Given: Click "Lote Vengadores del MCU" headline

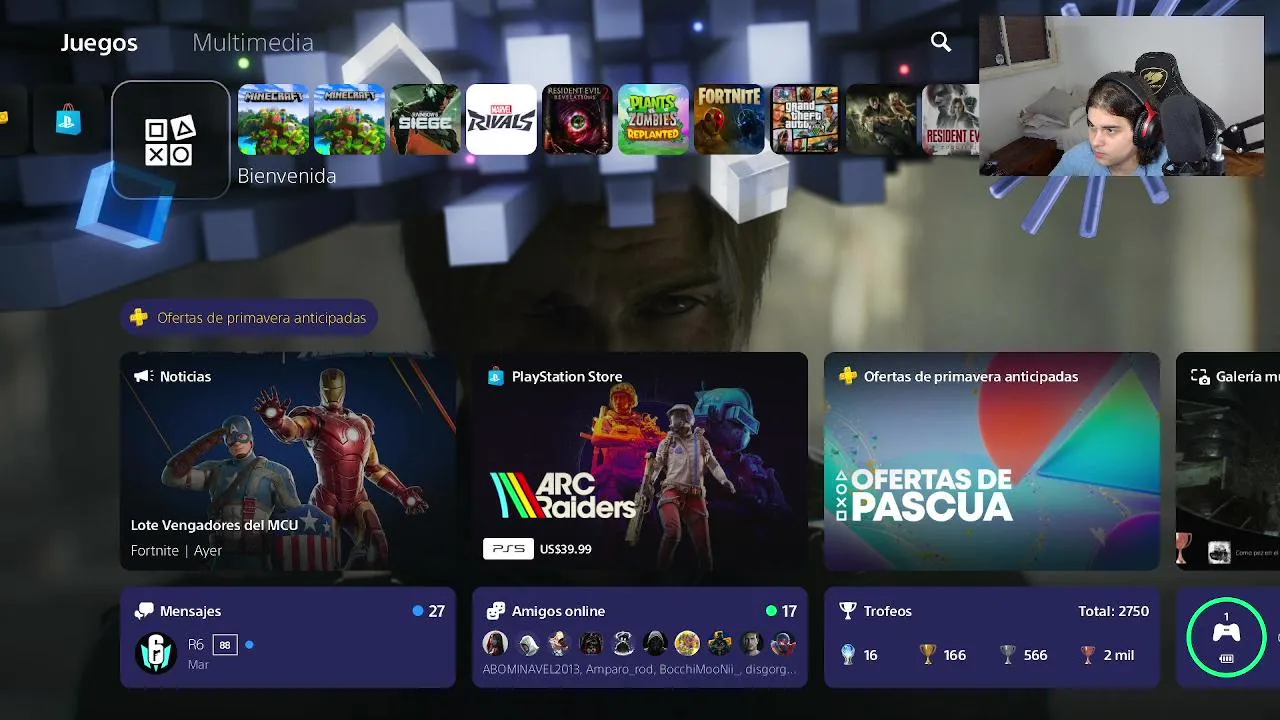Looking at the screenshot, I should pos(214,525).
